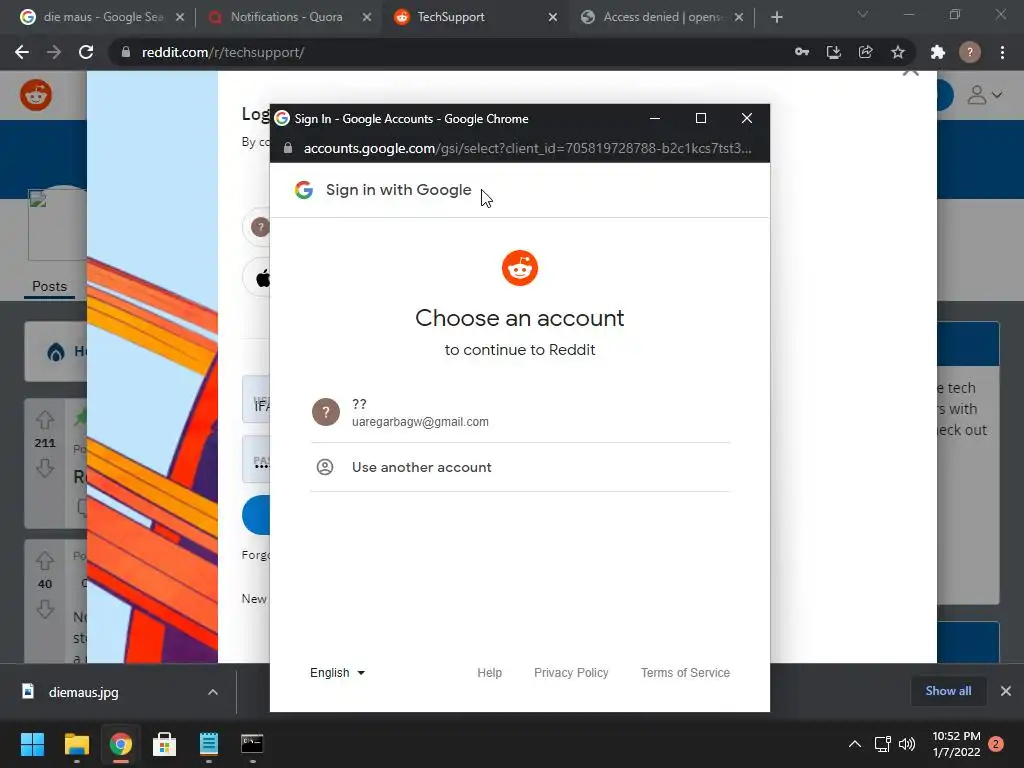Open the Privacy Policy link
Viewport: 1024px width, 768px height.
point(571,673)
